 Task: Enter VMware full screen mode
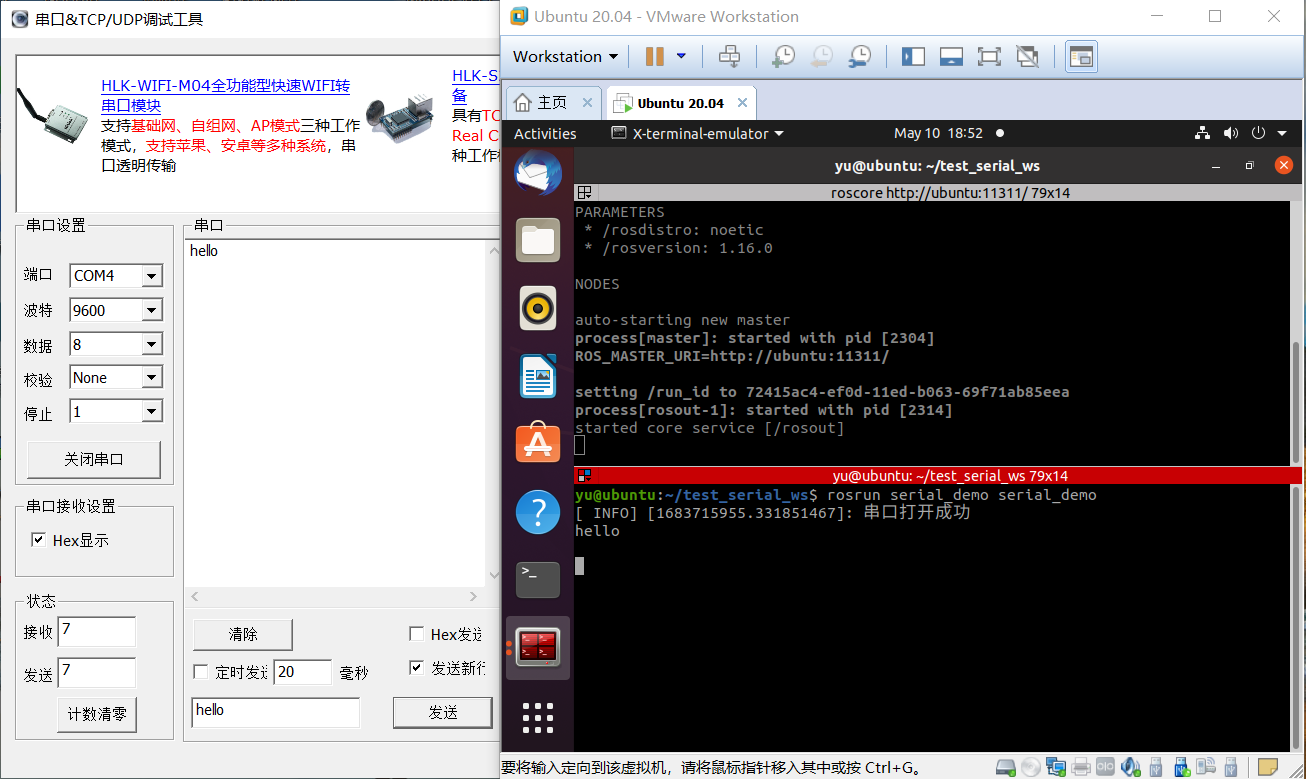coord(989,56)
